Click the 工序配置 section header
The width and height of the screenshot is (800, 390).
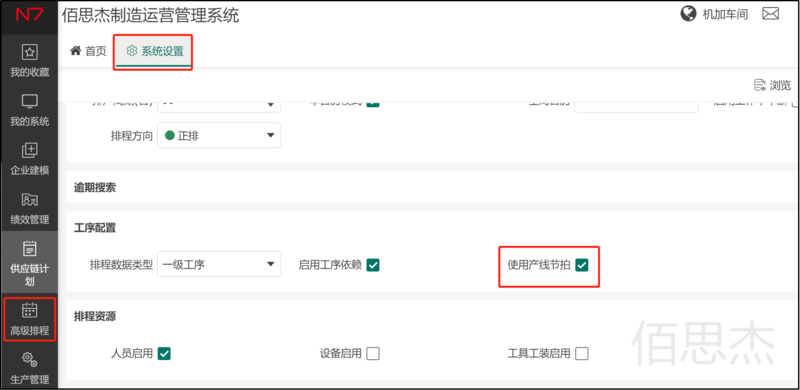[x=95, y=228]
